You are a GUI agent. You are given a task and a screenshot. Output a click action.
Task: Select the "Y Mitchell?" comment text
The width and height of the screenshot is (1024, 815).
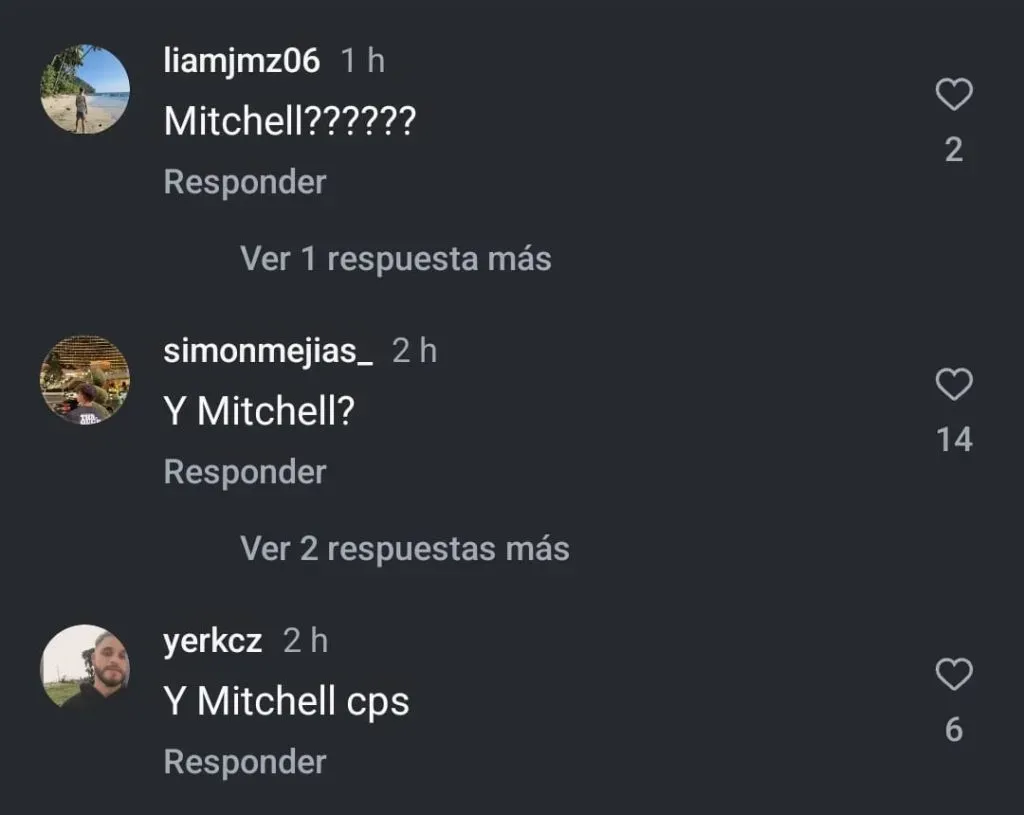259,411
